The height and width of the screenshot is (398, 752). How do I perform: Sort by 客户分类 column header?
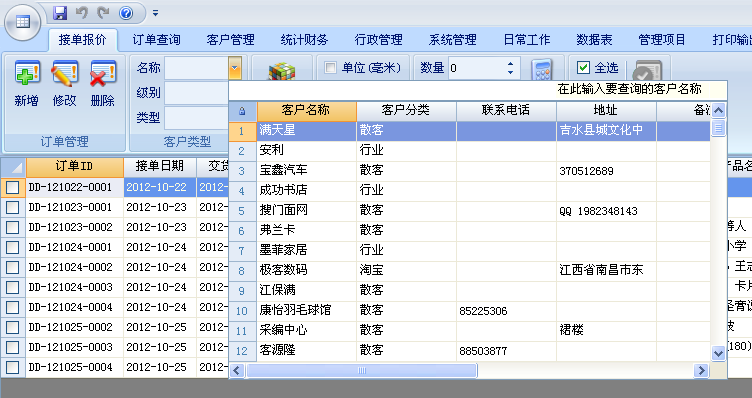[406, 111]
